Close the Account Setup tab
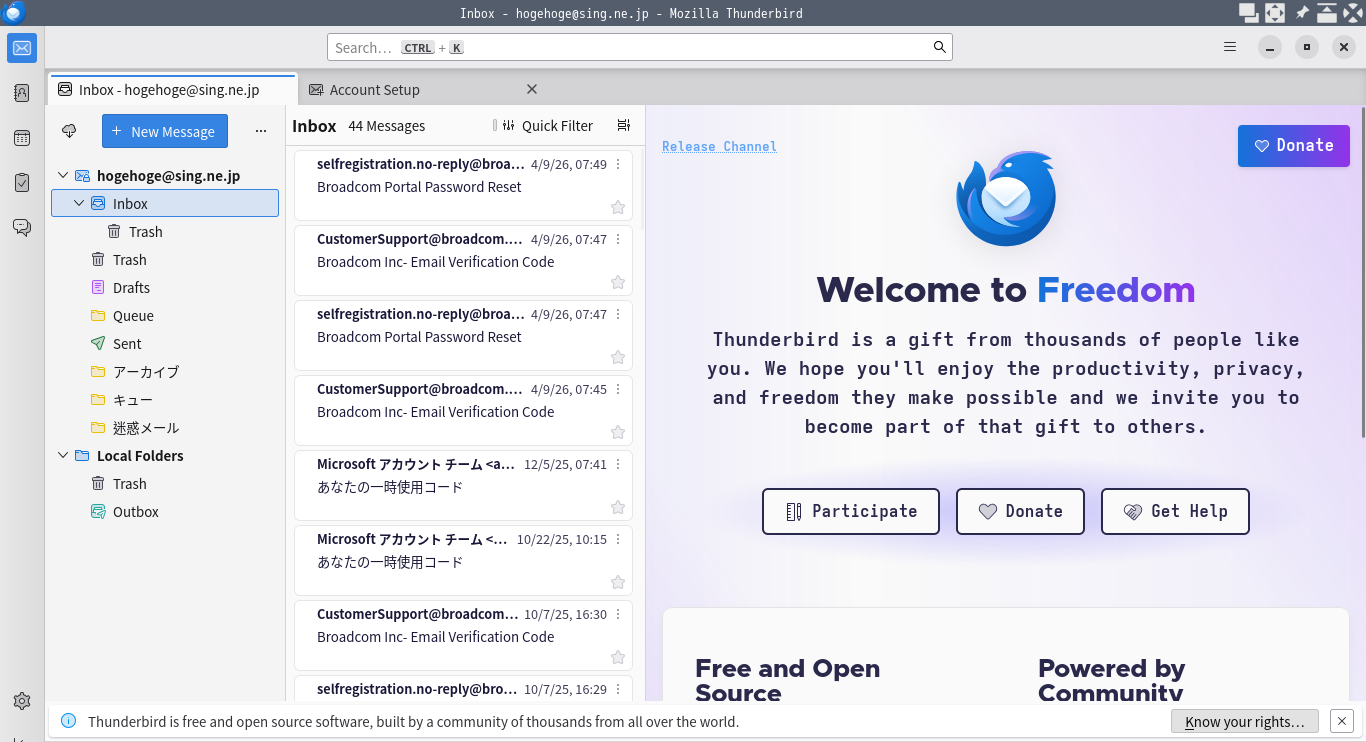Image resolution: width=1366 pixels, height=742 pixels. tap(532, 89)
